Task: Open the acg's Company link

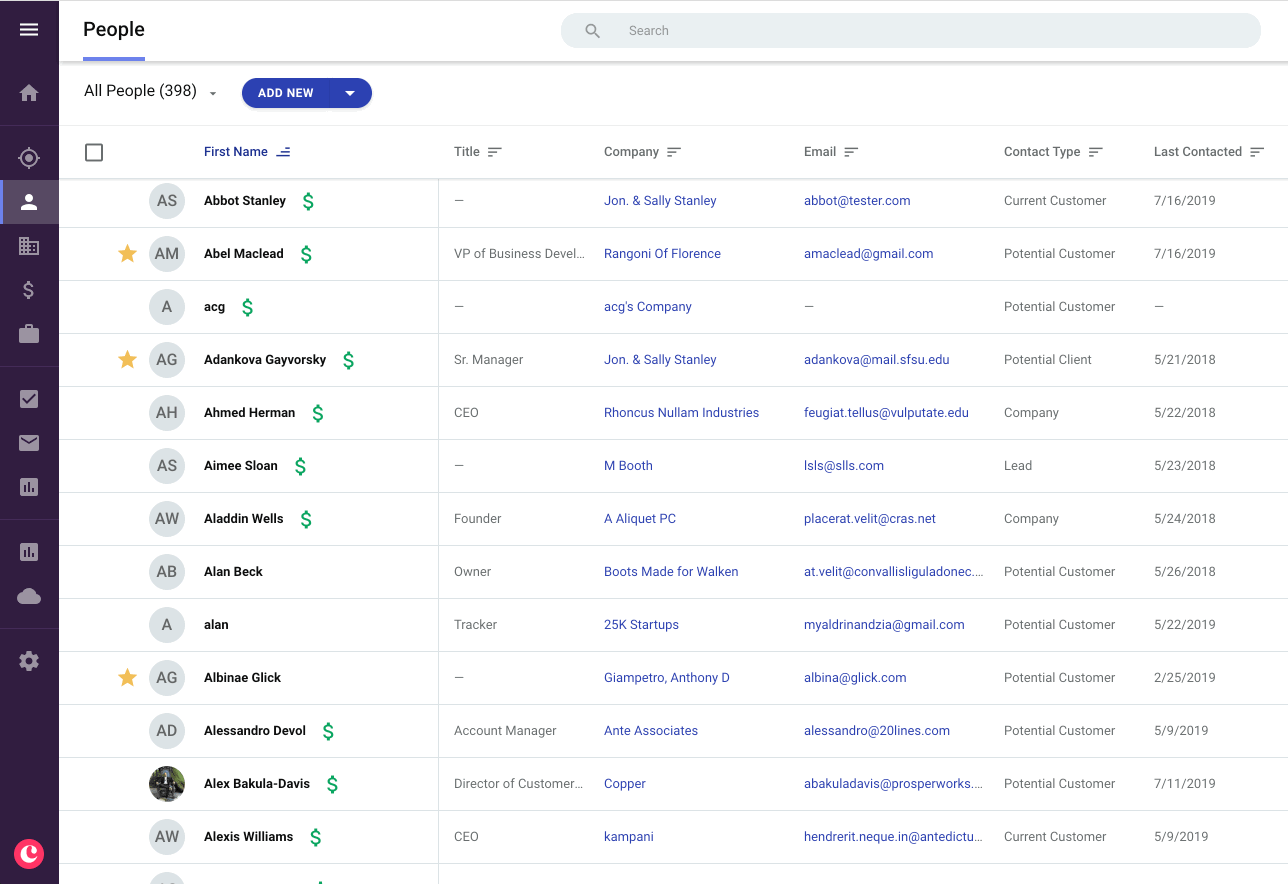Action: 648,307
